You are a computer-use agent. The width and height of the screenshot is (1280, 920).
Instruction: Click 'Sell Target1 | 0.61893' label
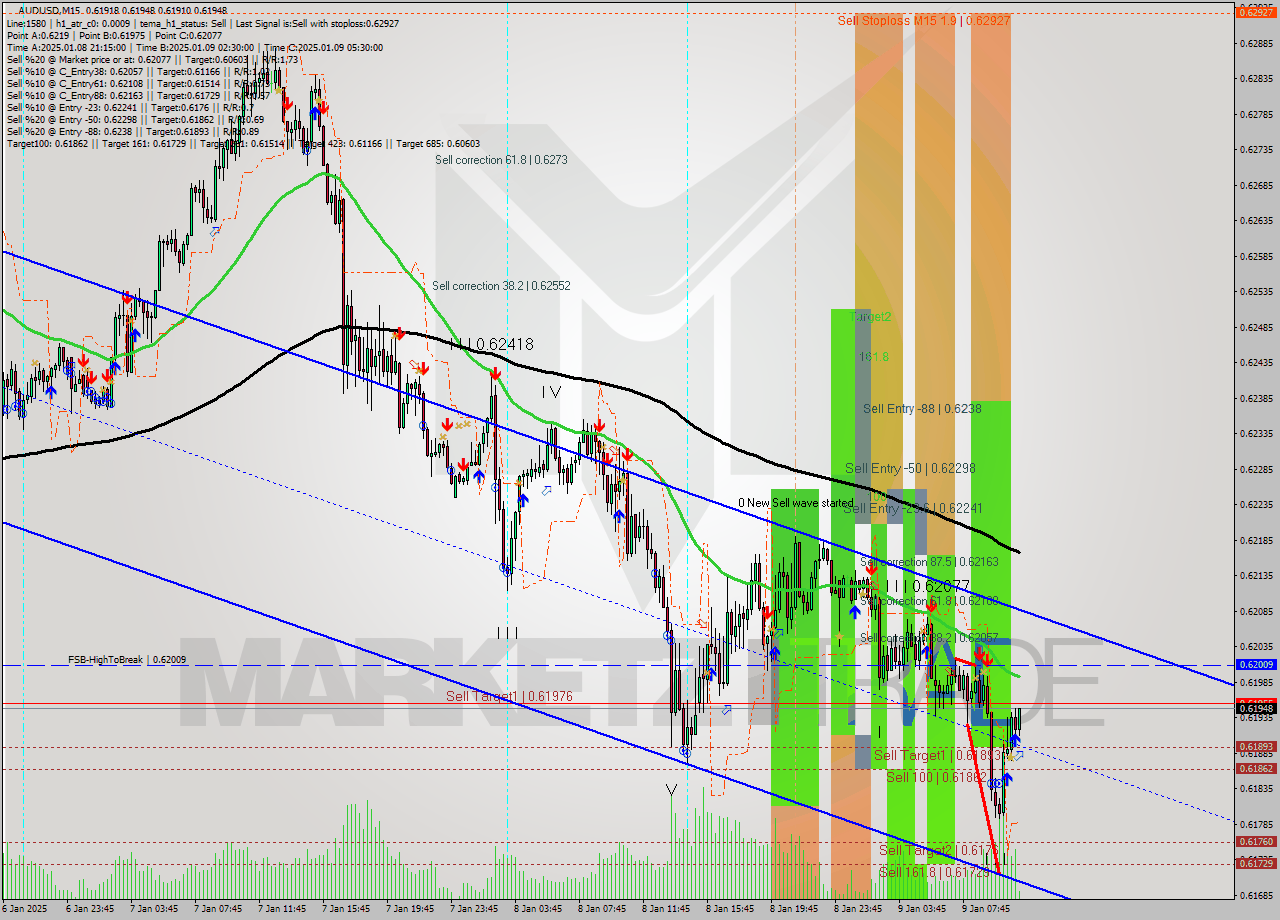click(x=939, y=755)
